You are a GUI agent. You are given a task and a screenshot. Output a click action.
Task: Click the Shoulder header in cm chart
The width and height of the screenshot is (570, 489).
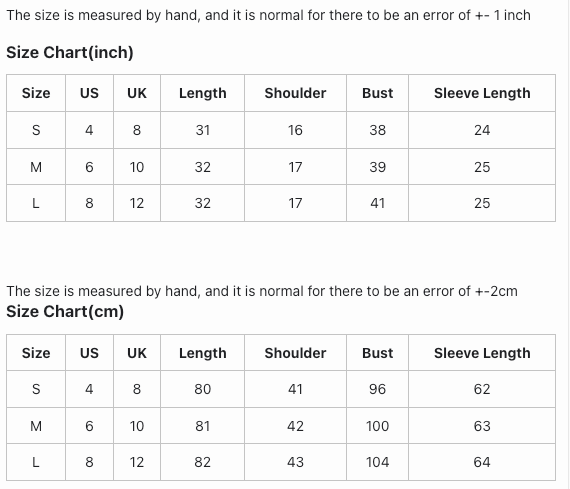pos(295,353)
